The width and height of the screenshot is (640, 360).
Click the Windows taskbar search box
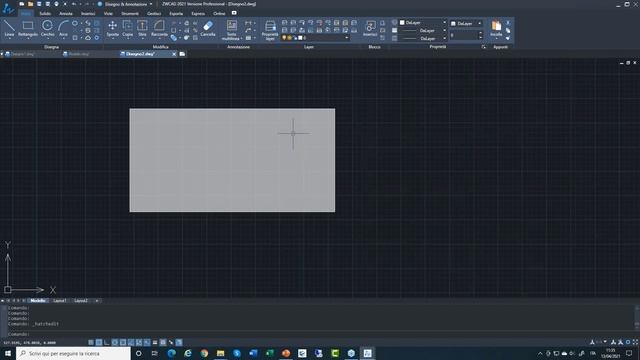[73, 353]
